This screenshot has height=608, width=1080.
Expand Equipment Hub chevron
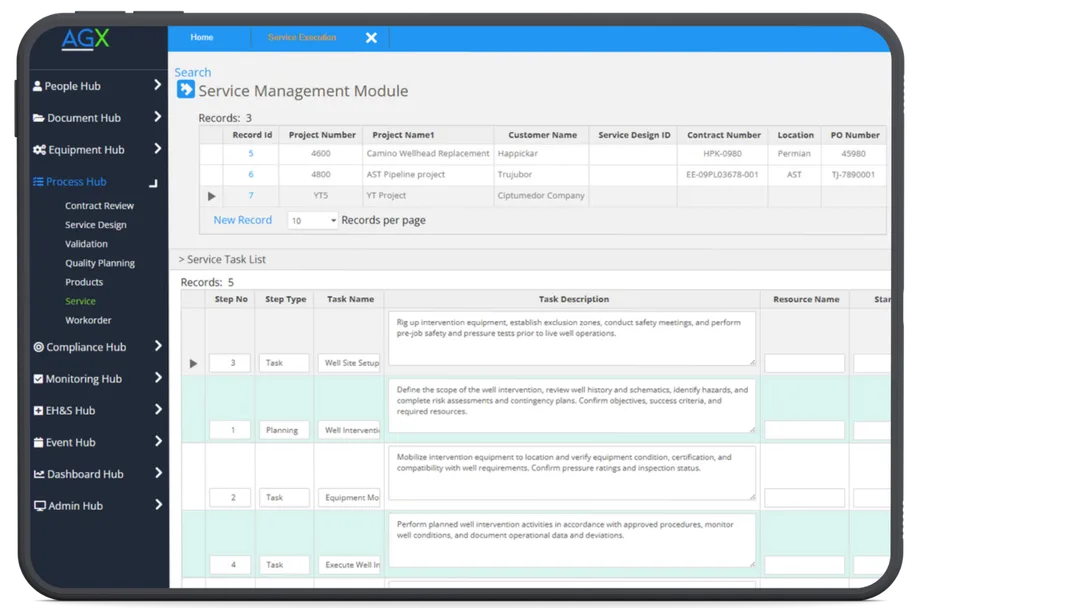point(157,148)
